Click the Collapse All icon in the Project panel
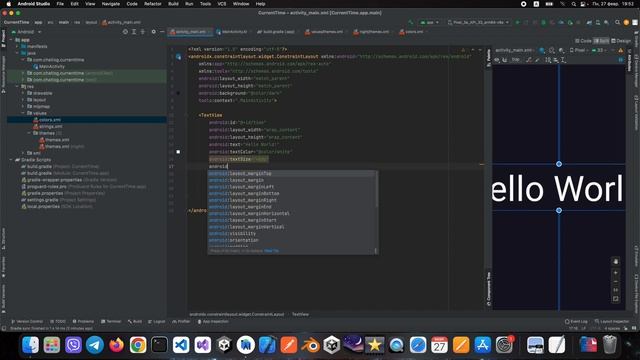 point(142,31)
